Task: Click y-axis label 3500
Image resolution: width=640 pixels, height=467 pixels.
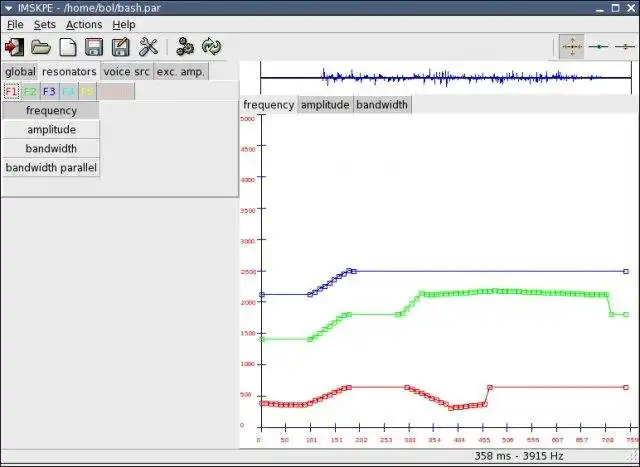Action: pyautogui.click(x=247, y=211)
